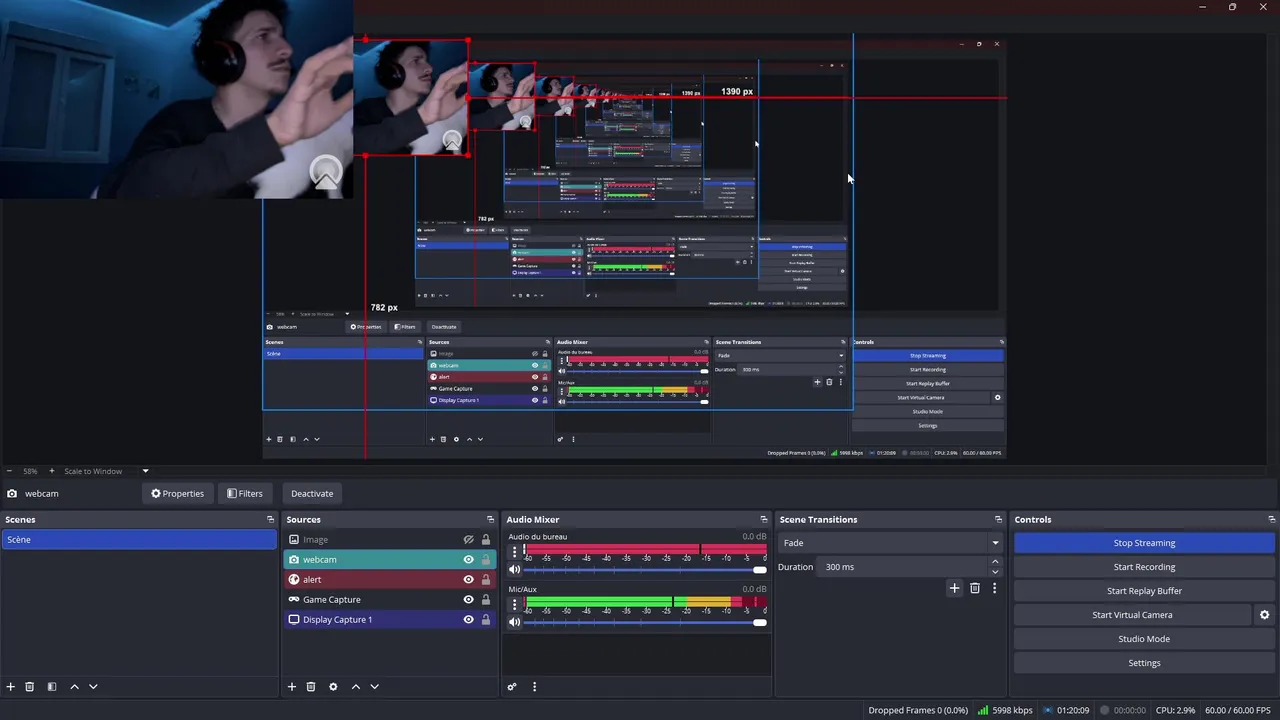Start Recording
This screenshot has height=720, width=1280.
pos(1144,567)
